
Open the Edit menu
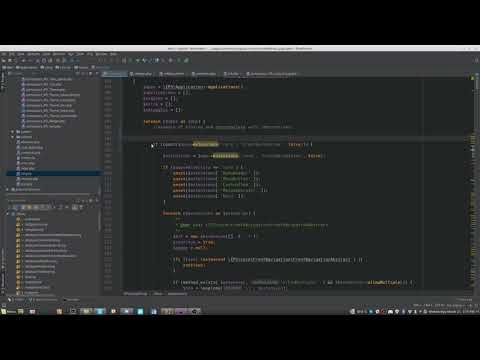tap(12, 54)
